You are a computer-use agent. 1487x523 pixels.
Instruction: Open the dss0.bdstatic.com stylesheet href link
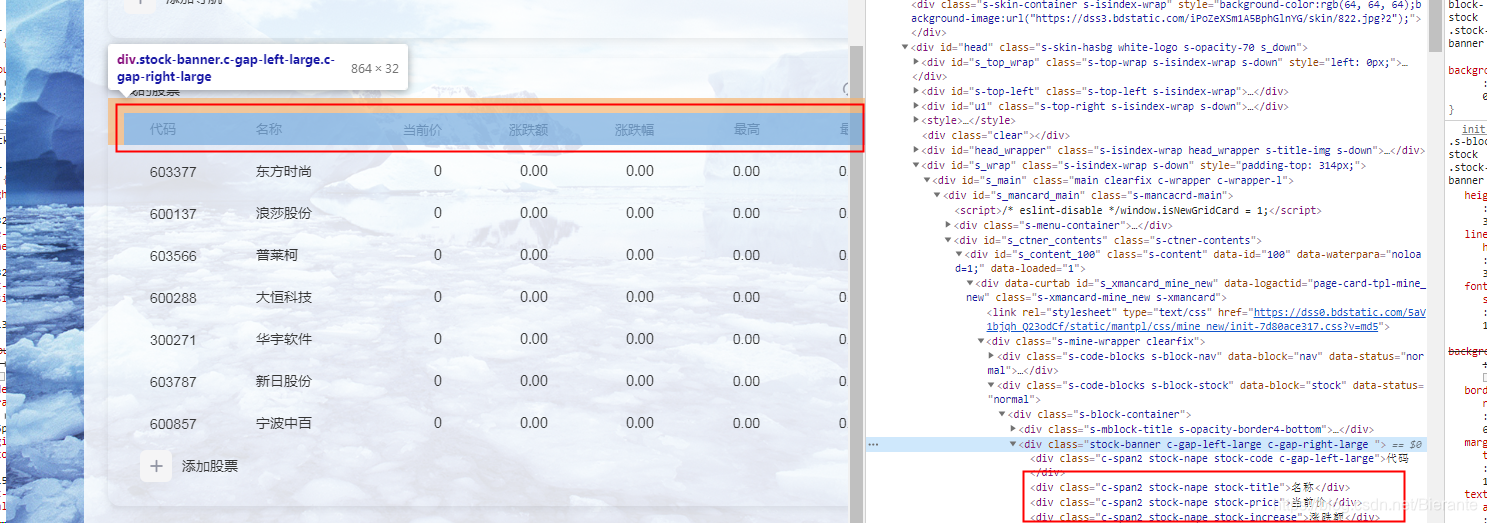click(1206, 319)
